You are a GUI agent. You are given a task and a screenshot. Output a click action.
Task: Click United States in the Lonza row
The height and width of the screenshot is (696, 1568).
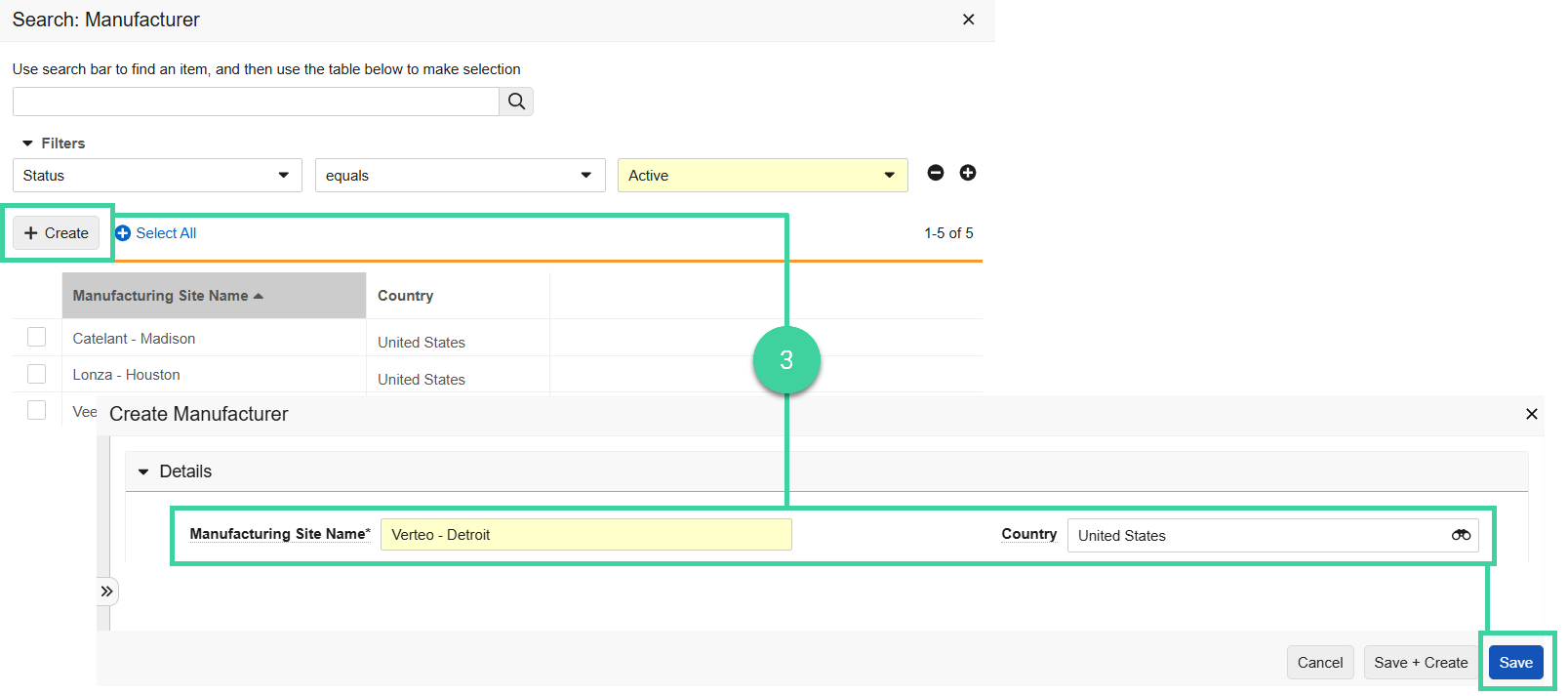(422, 380)
